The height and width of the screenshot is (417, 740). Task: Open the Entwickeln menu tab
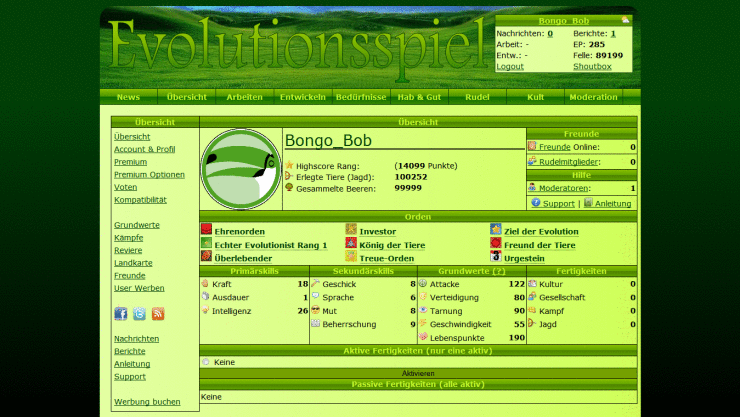click(x=303, y=97)
